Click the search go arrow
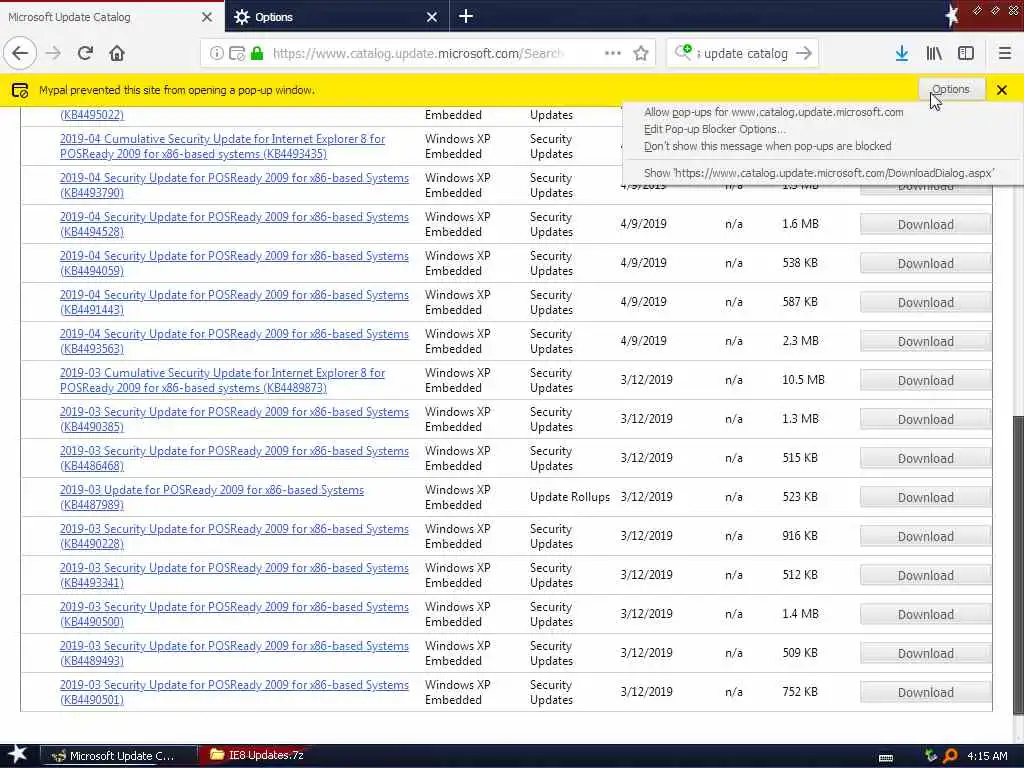 coord(804,53)
